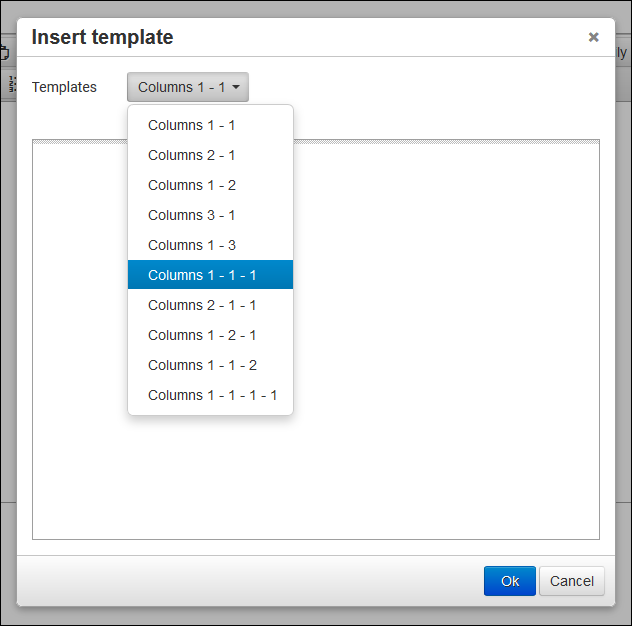Confirm with the Ok button
This screenshot has width=632, height=626.
(x=510, y=581)
